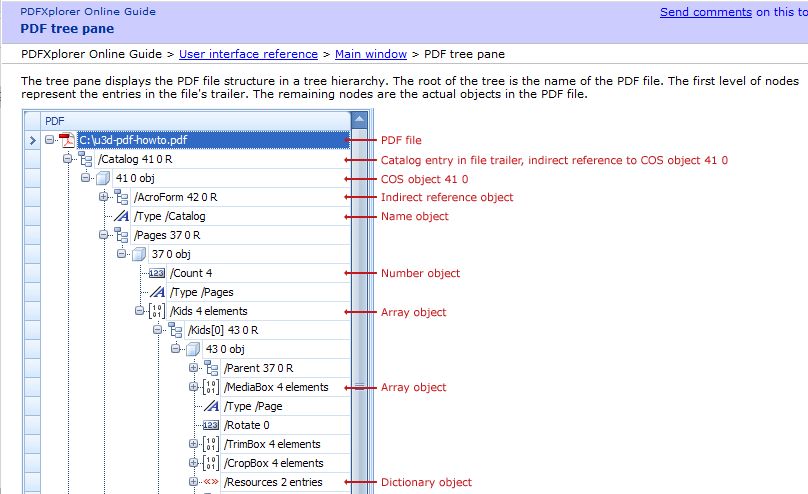Click the reference icon beside /Catalog 41 0 R
The width and height of the screenshot is (808, 494).
[x=86, y=159]
